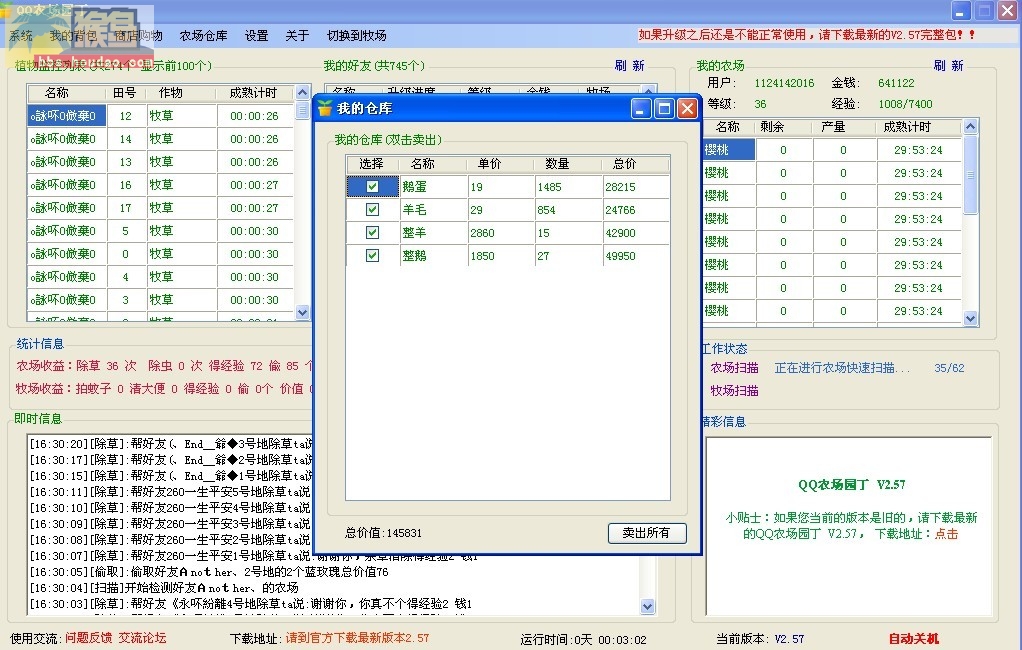Image resolution: width=1022 pixels, height=650 pixels.
Task: Close the 我的仓库 dialog
Action: coord(687,108)
